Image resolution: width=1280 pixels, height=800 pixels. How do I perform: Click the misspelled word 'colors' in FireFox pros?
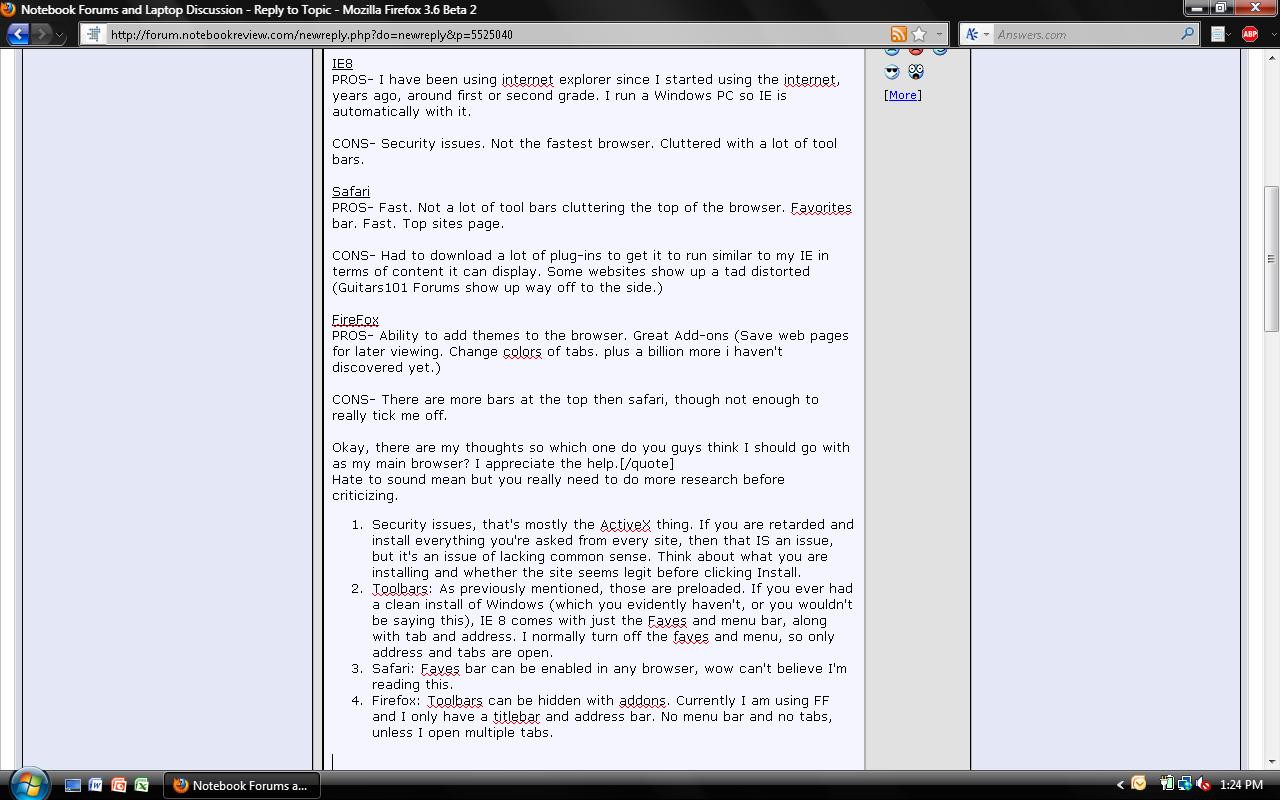(x=522, y=352)
